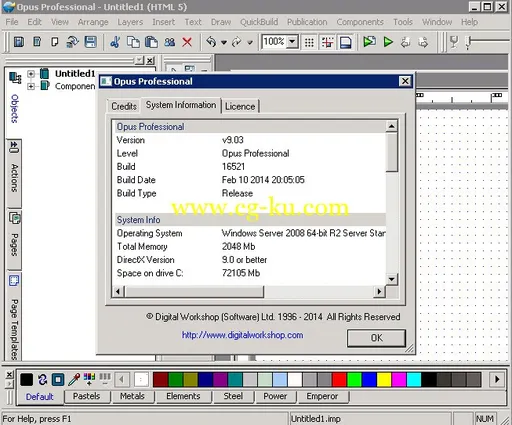
Task: Click the info list's scroll-down arrow
Action: pyautogui.click(x=392, y=279)
